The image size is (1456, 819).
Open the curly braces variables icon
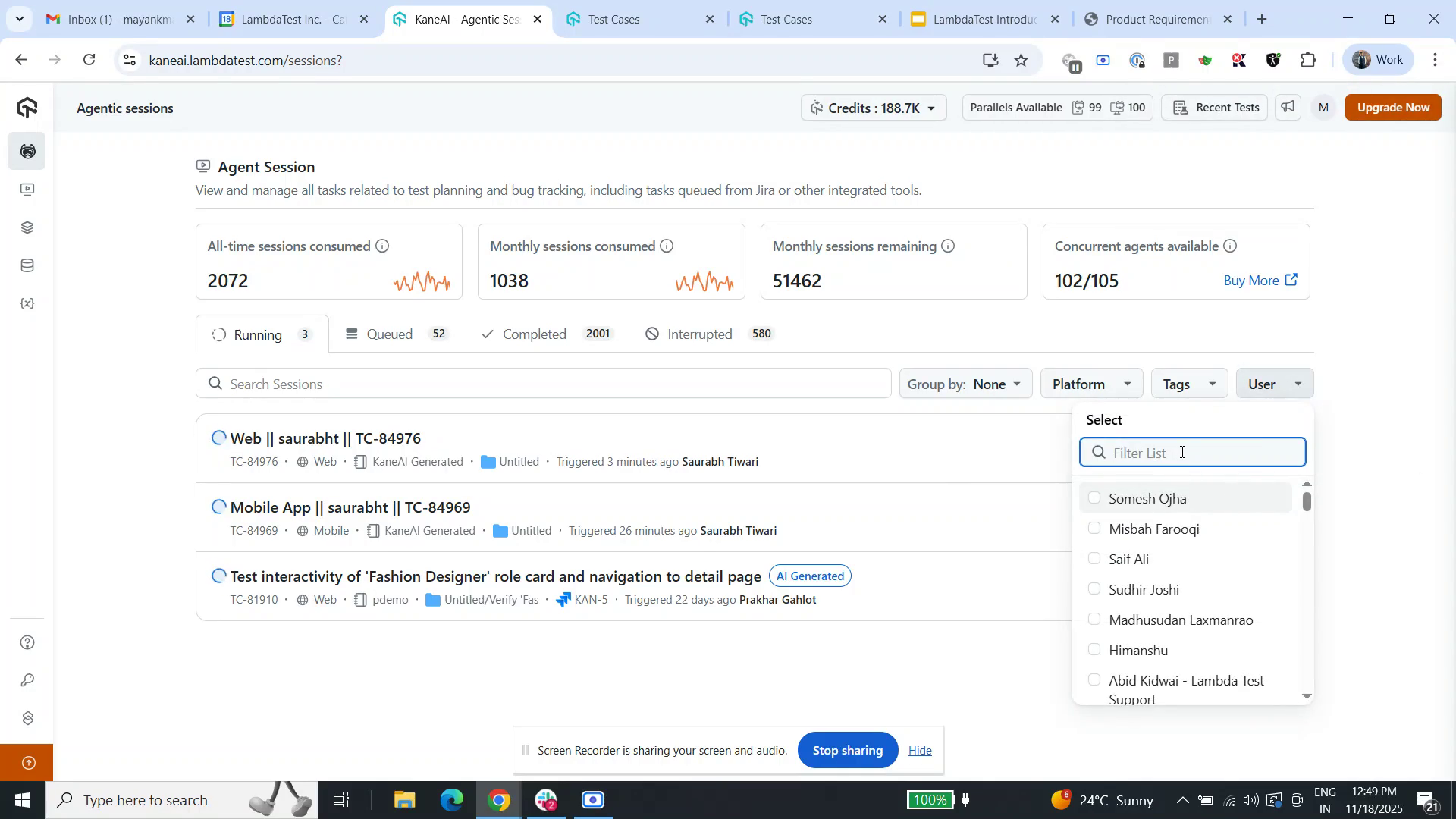coord(27,303)
